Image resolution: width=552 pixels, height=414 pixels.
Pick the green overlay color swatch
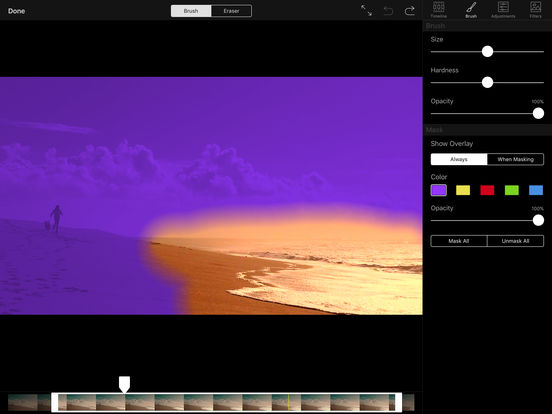(x=512, y=190)
